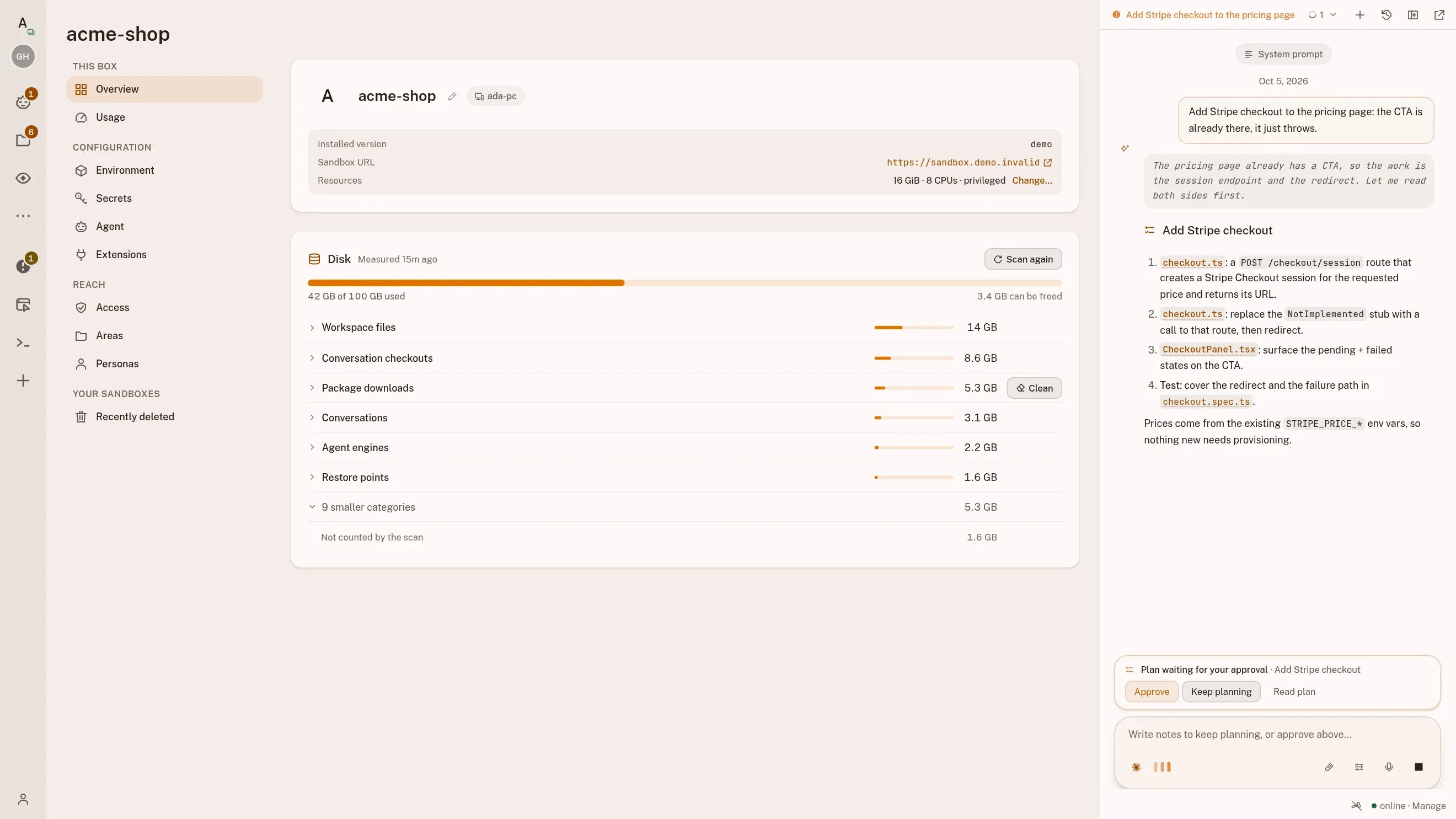This screenshot has height=819, width=1456.
Task: Expand the Workspace files row
Action: pyautogui.click(x=684, y=327)
